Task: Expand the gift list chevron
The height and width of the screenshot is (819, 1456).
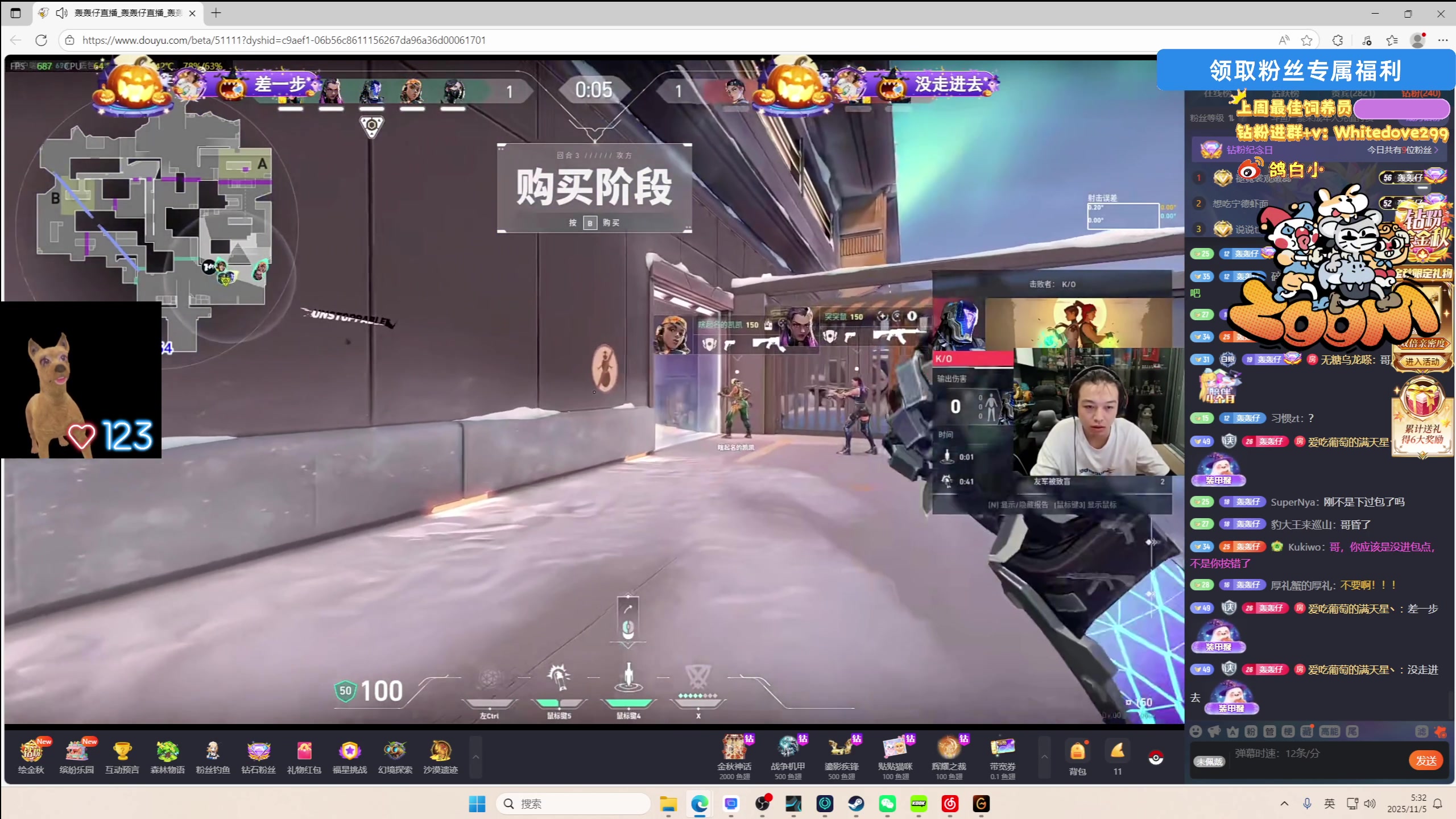Action: [x=1044, y=757]
